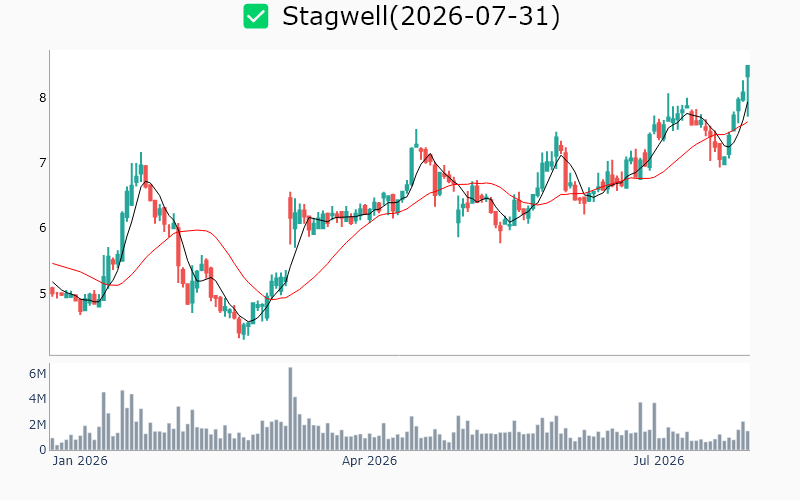Click the 6M volume axis label
The height and width of the screenshot is (500, 800).
pyautogui.click(x=37, y=374)
